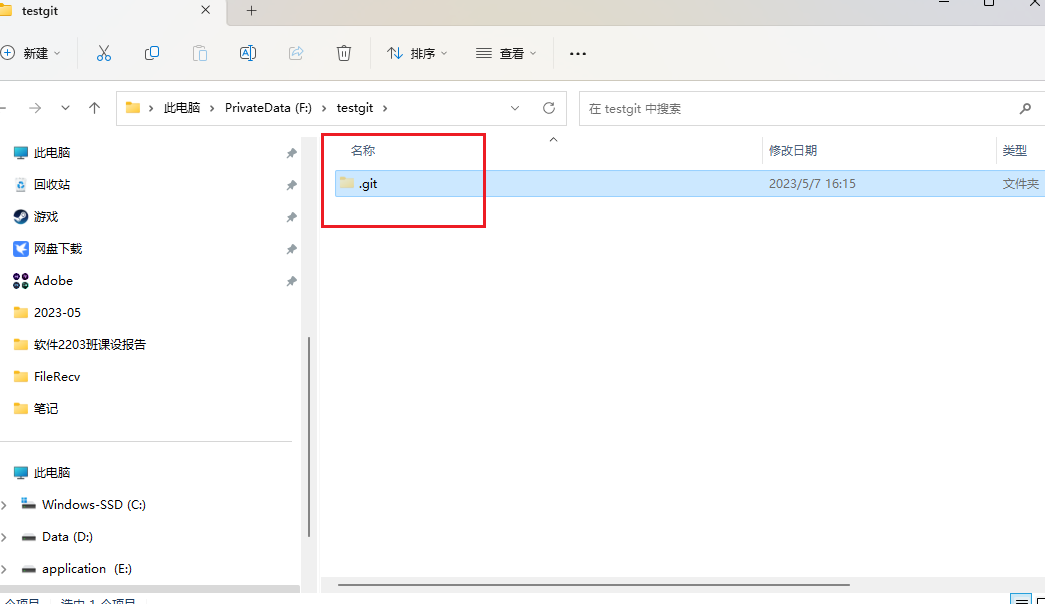This screenshot has height=604, width=1045.
Task: Go up one folder level
Action: tap(95, 108)
